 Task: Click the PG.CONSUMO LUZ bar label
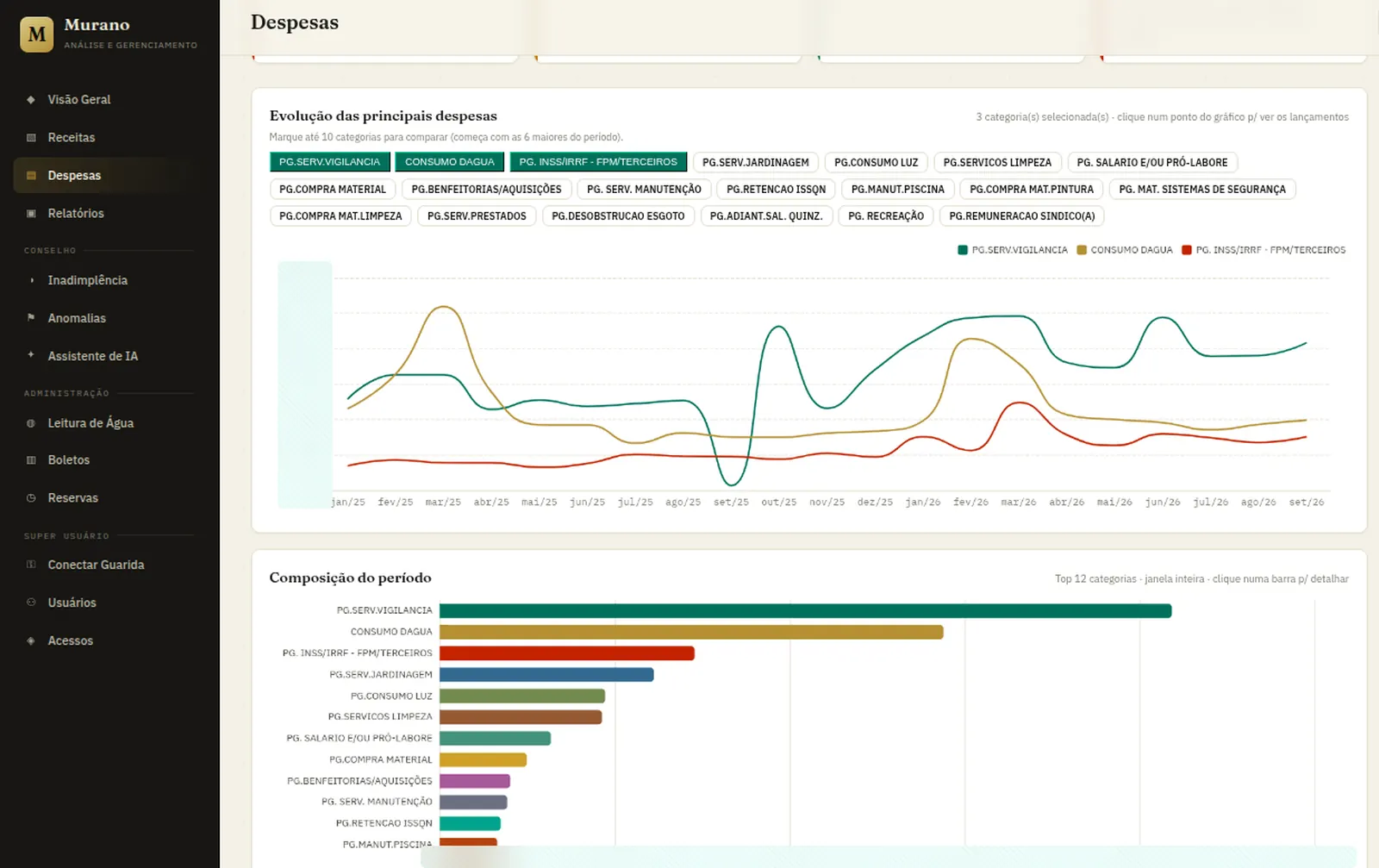[x=391, y=696]
